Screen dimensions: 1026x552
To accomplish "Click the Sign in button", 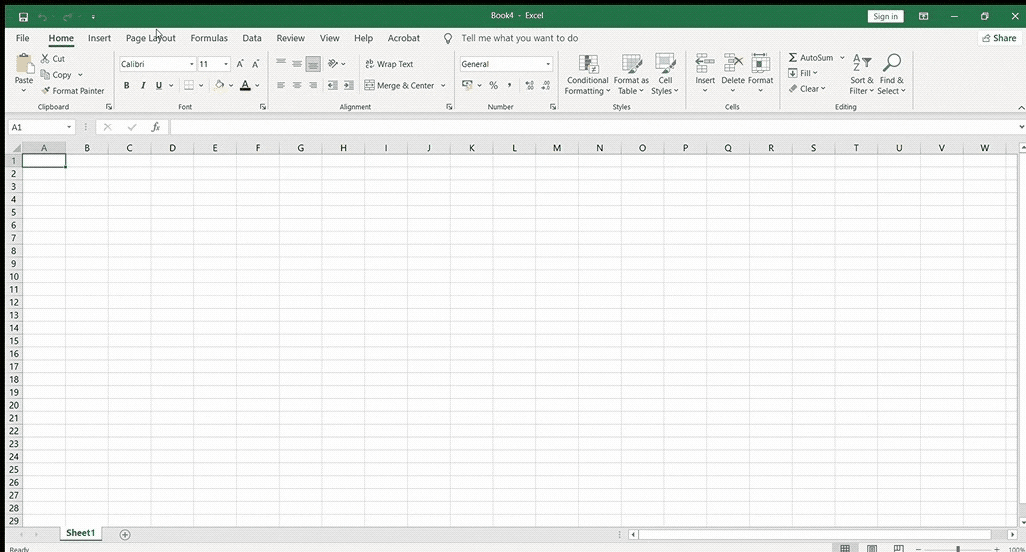I will pyautogui.click(x=885, y=16).
